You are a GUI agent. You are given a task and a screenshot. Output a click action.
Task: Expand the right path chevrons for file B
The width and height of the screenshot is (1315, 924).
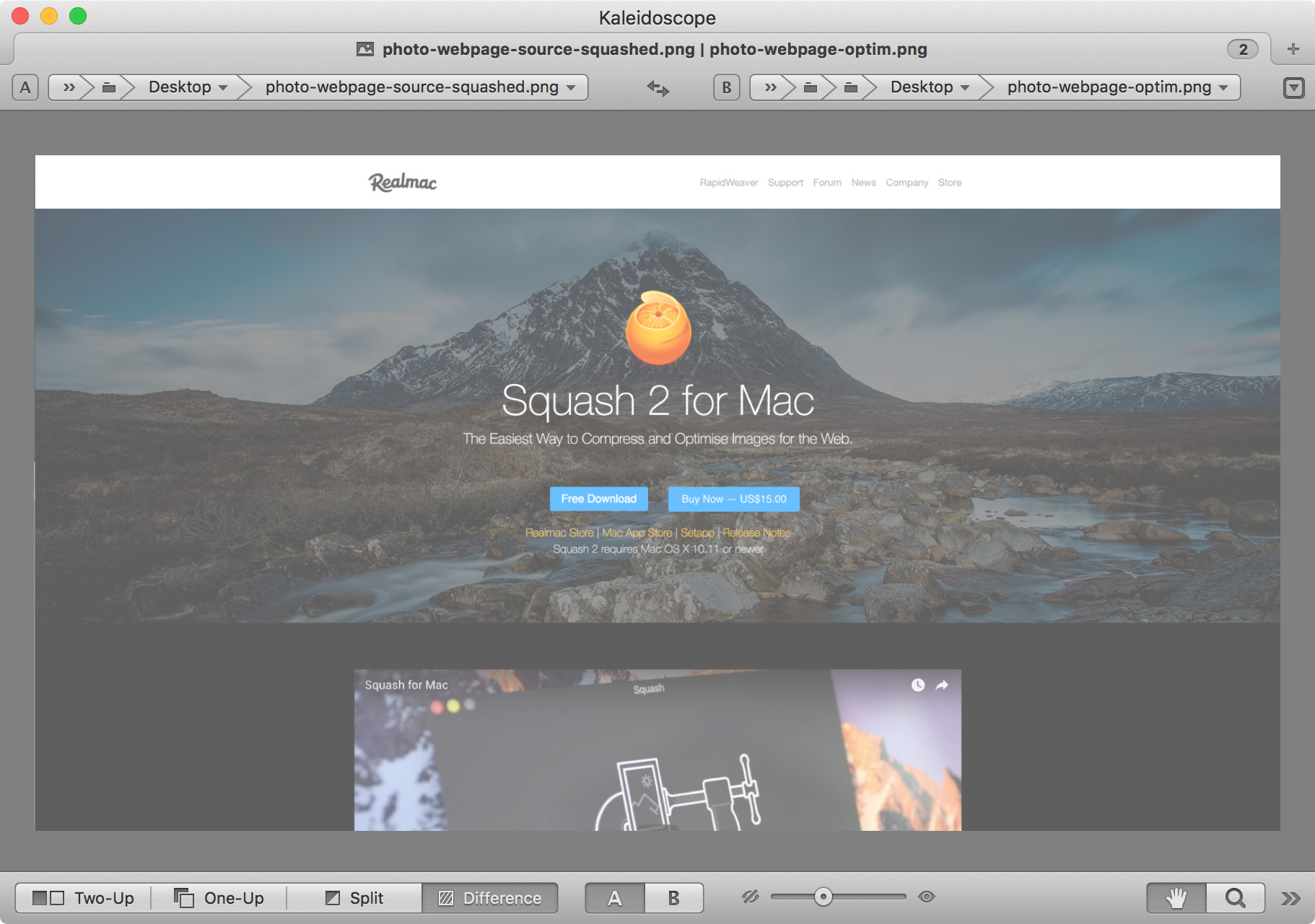click(770, 87)
